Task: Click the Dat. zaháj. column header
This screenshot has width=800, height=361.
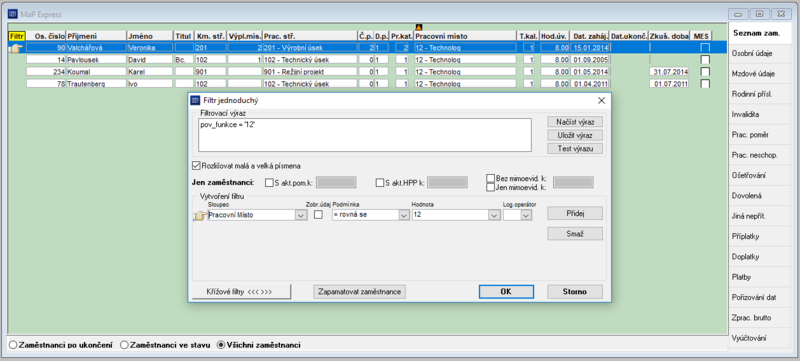Action: point(590,36)
